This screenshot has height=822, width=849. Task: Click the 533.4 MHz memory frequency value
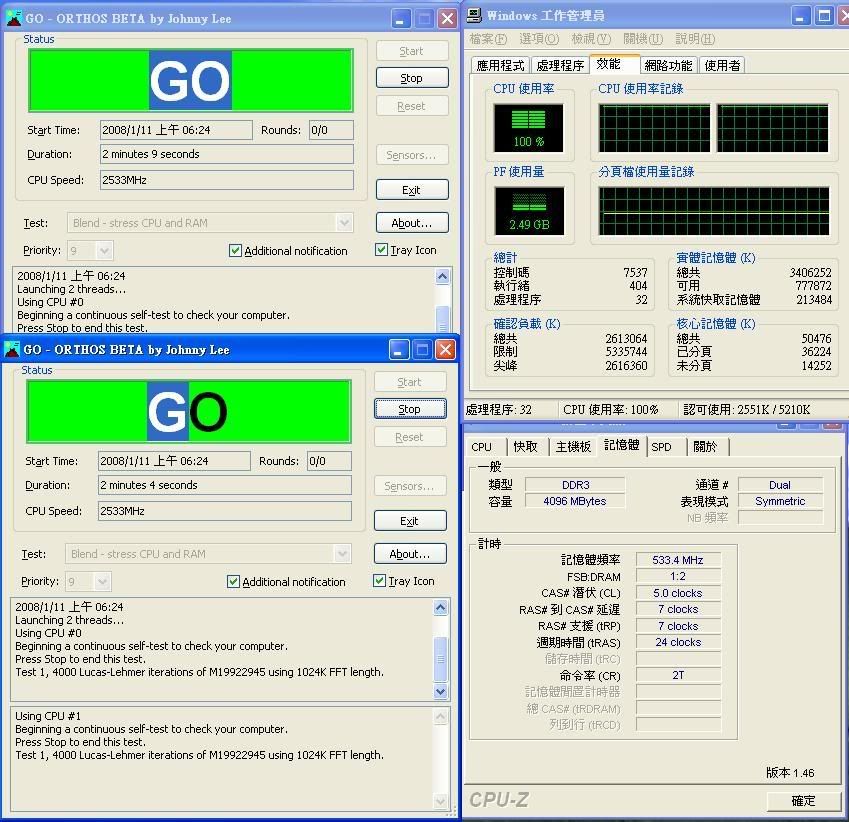tap(678, 560)
